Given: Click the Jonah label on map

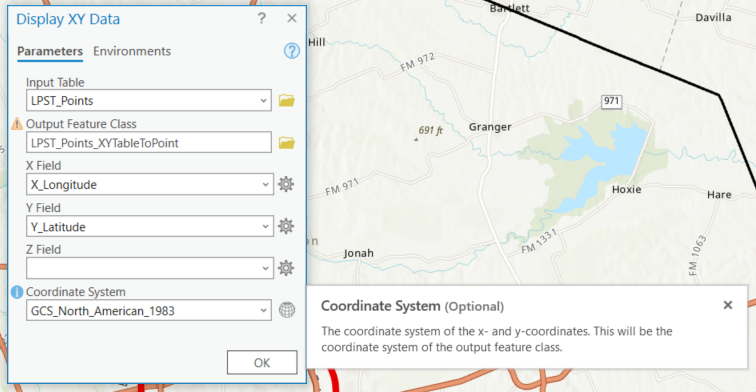Looking at the screenshot, I should [359, 253].
